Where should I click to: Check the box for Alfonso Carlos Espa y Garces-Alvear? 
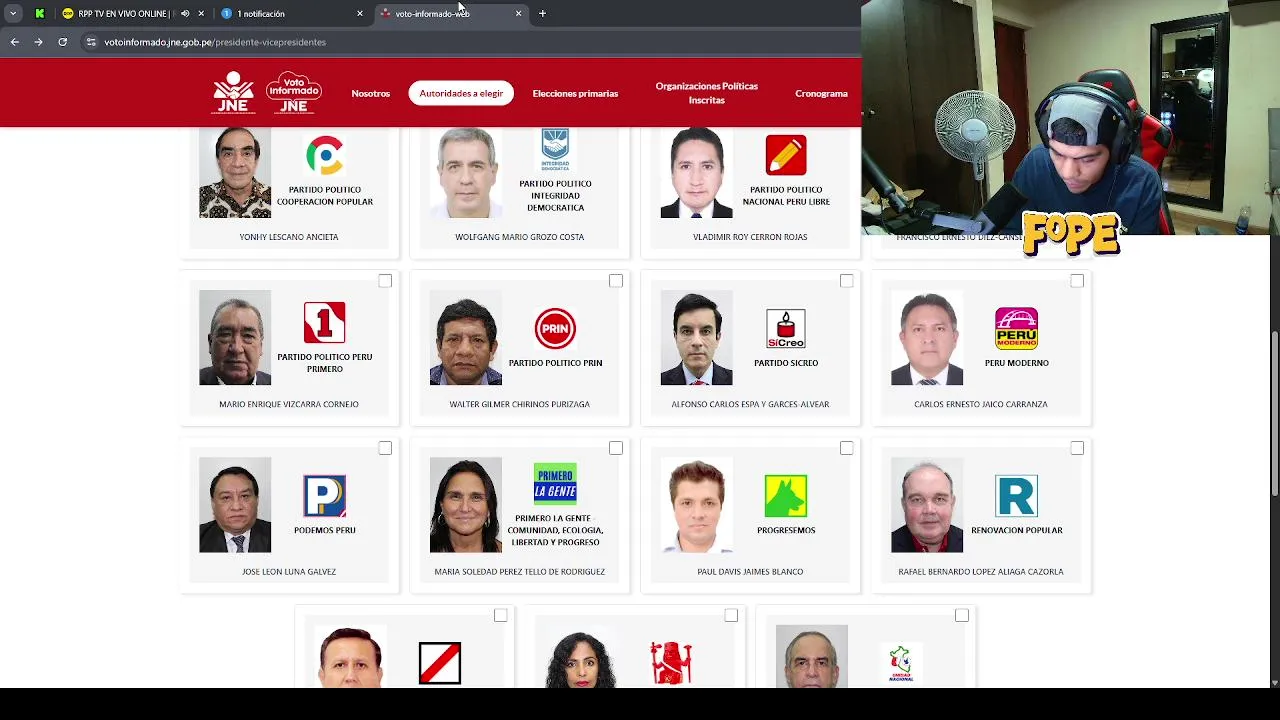point(846,281)
